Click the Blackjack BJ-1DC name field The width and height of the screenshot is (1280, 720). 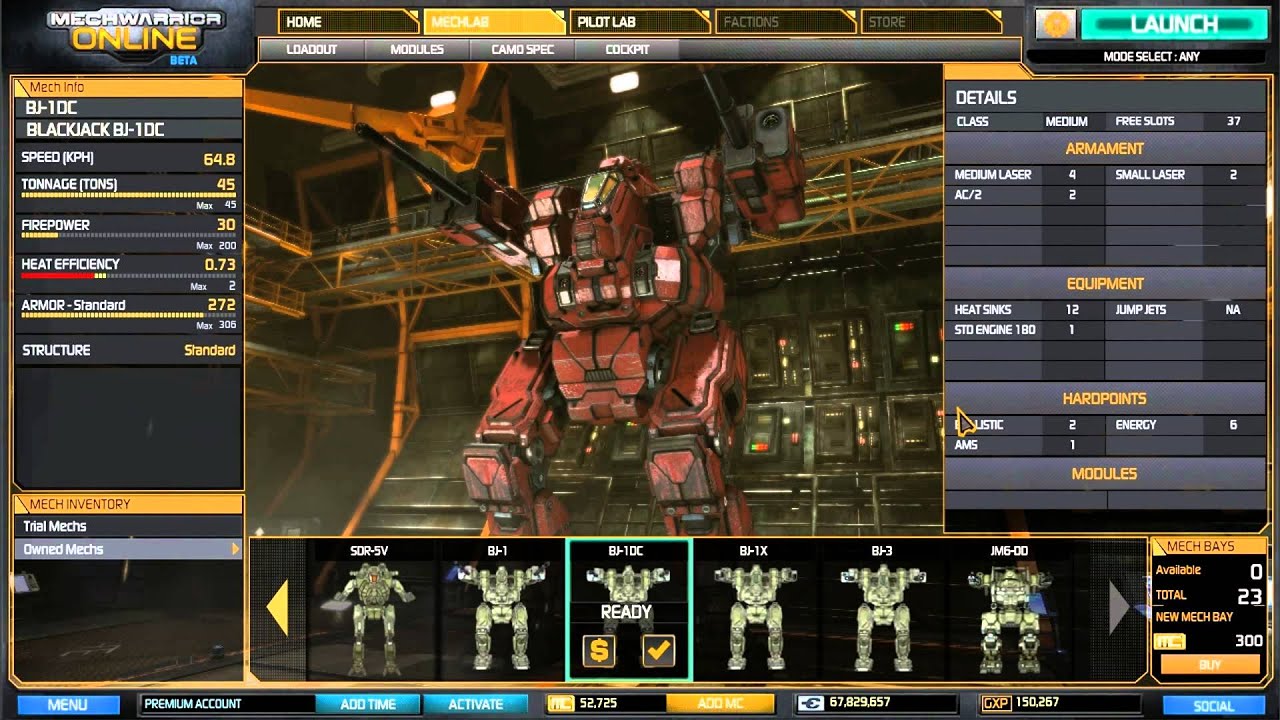pyautogui.click(x=128, y=130)
